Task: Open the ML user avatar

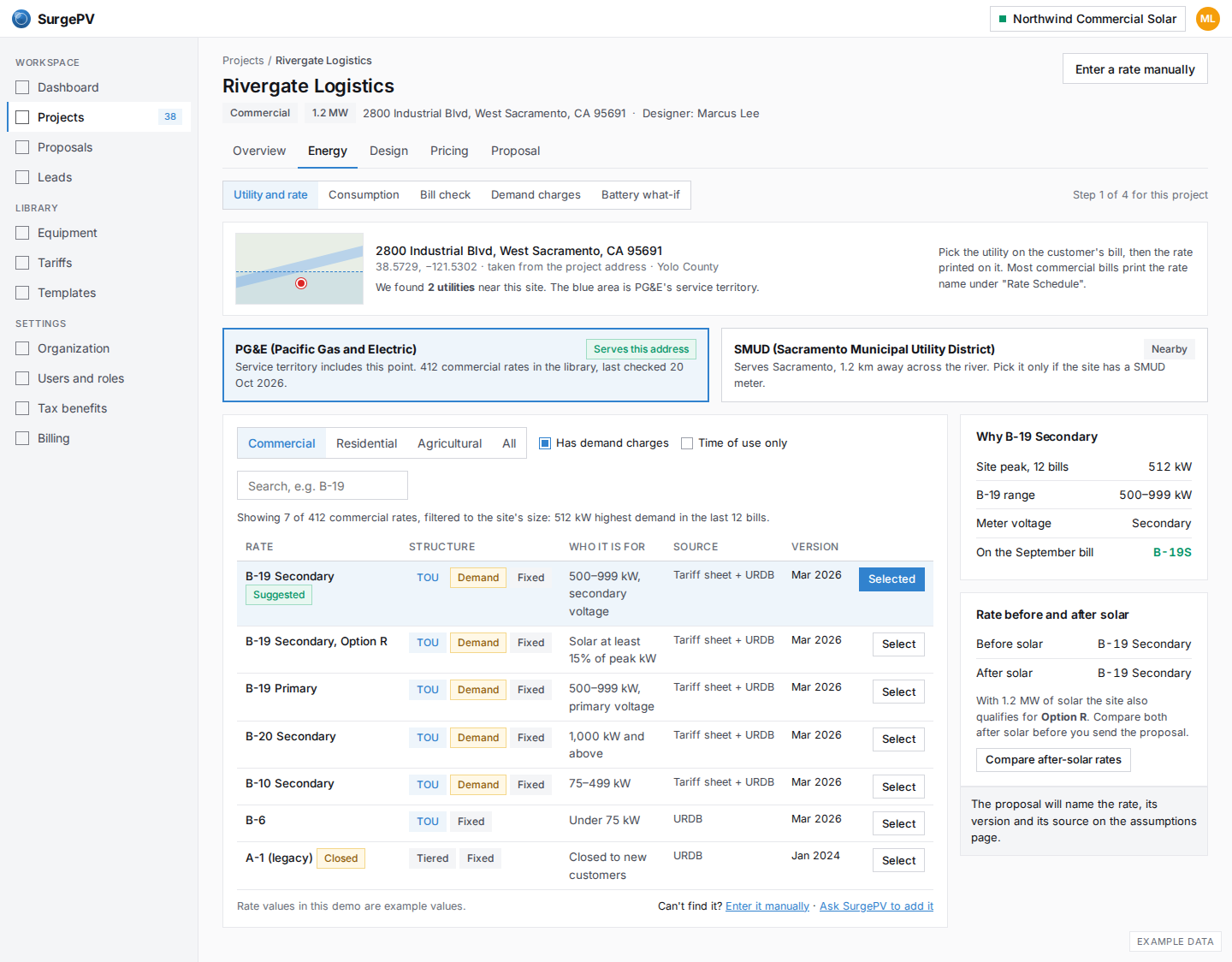Action: [1207, 19]
